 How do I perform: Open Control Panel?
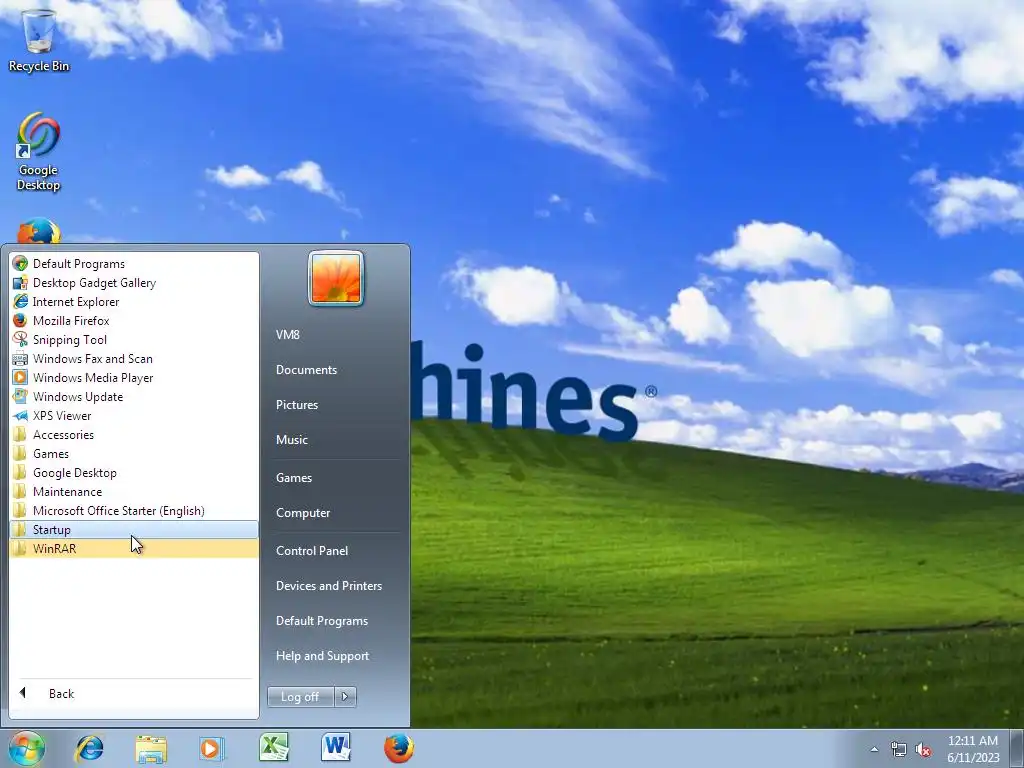pyautogui.click(x=336, y=551)
